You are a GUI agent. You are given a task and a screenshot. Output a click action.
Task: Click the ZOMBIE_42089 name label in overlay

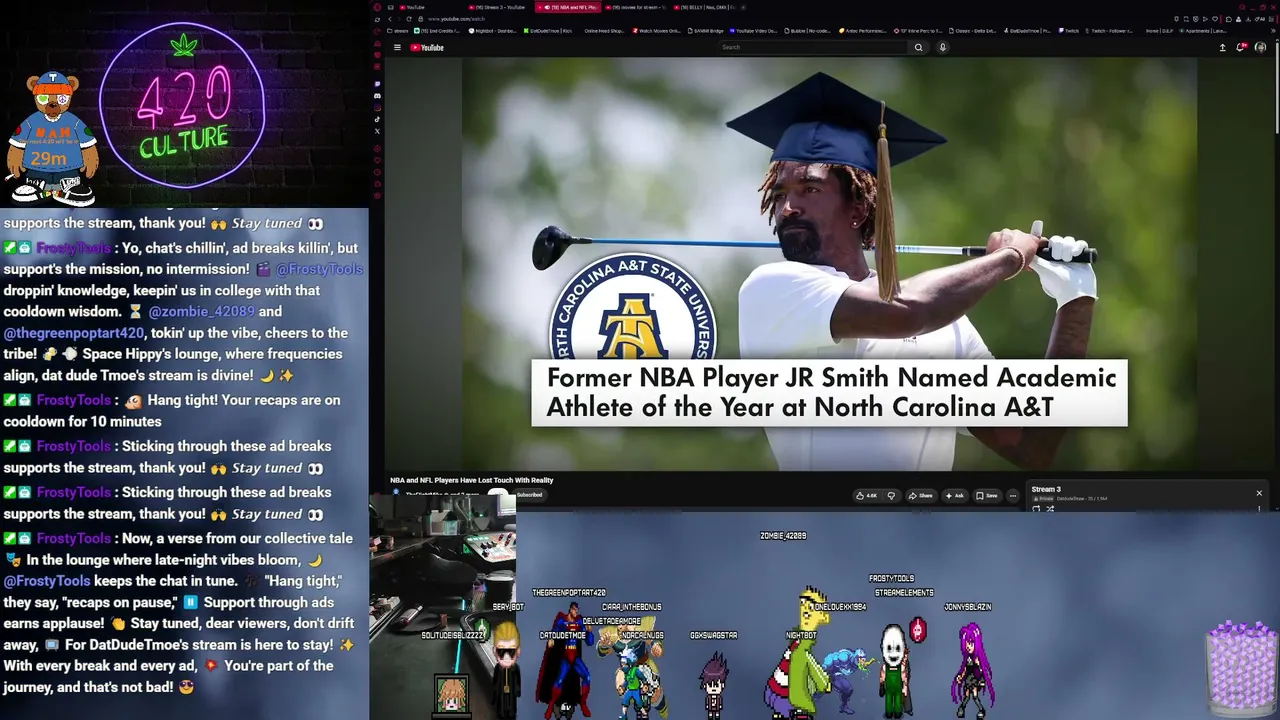click(x=783, y=536)
